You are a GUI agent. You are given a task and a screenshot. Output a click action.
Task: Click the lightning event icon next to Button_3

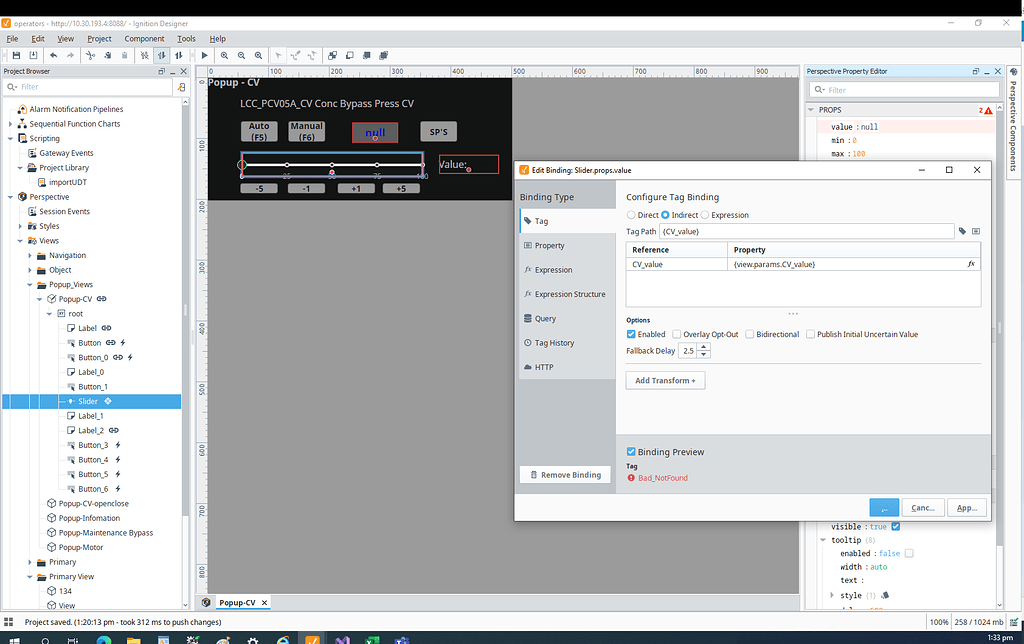tap(118, 445)
